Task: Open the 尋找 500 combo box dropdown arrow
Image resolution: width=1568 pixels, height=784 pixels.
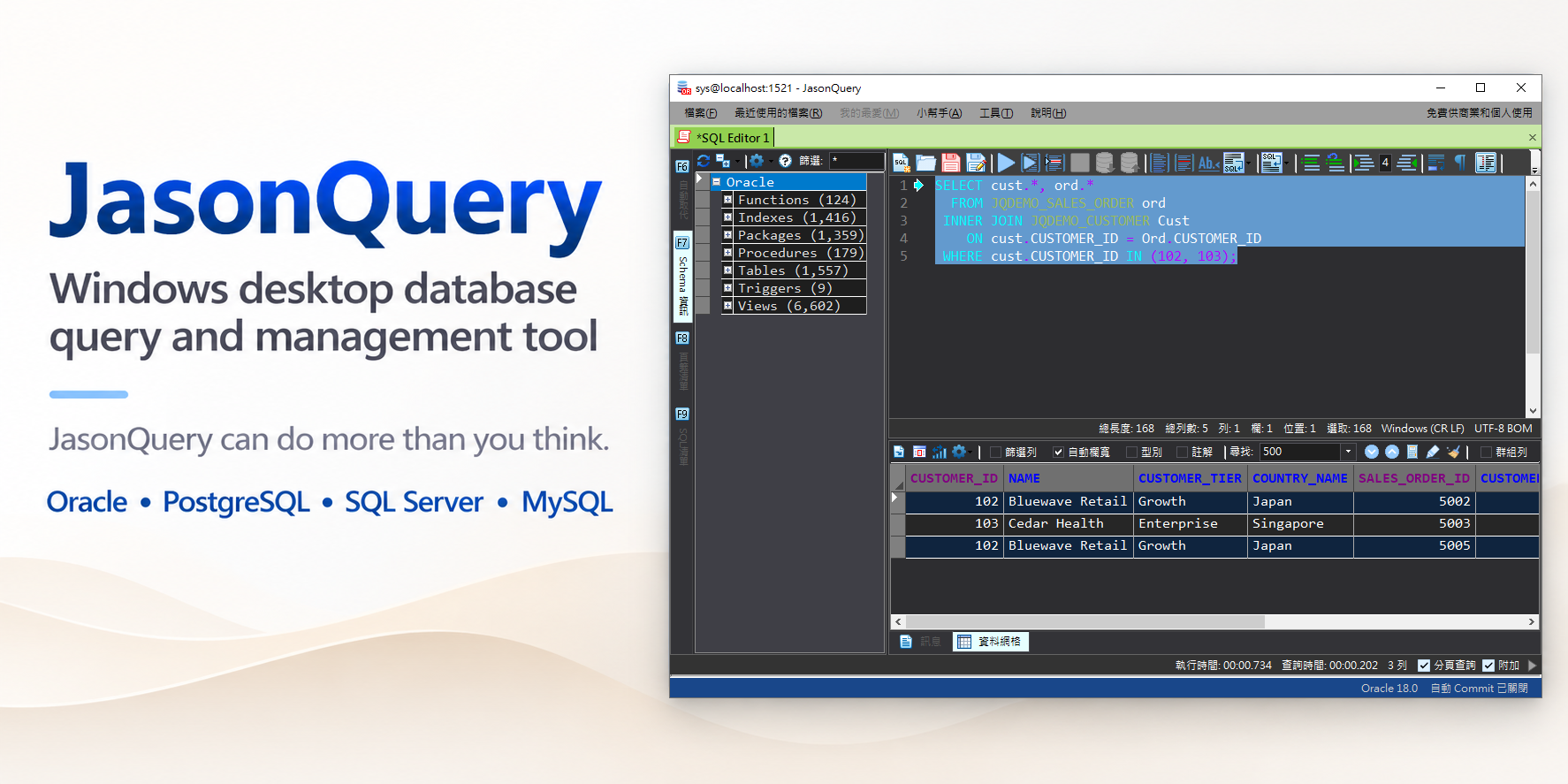Action: (1348, 452)
